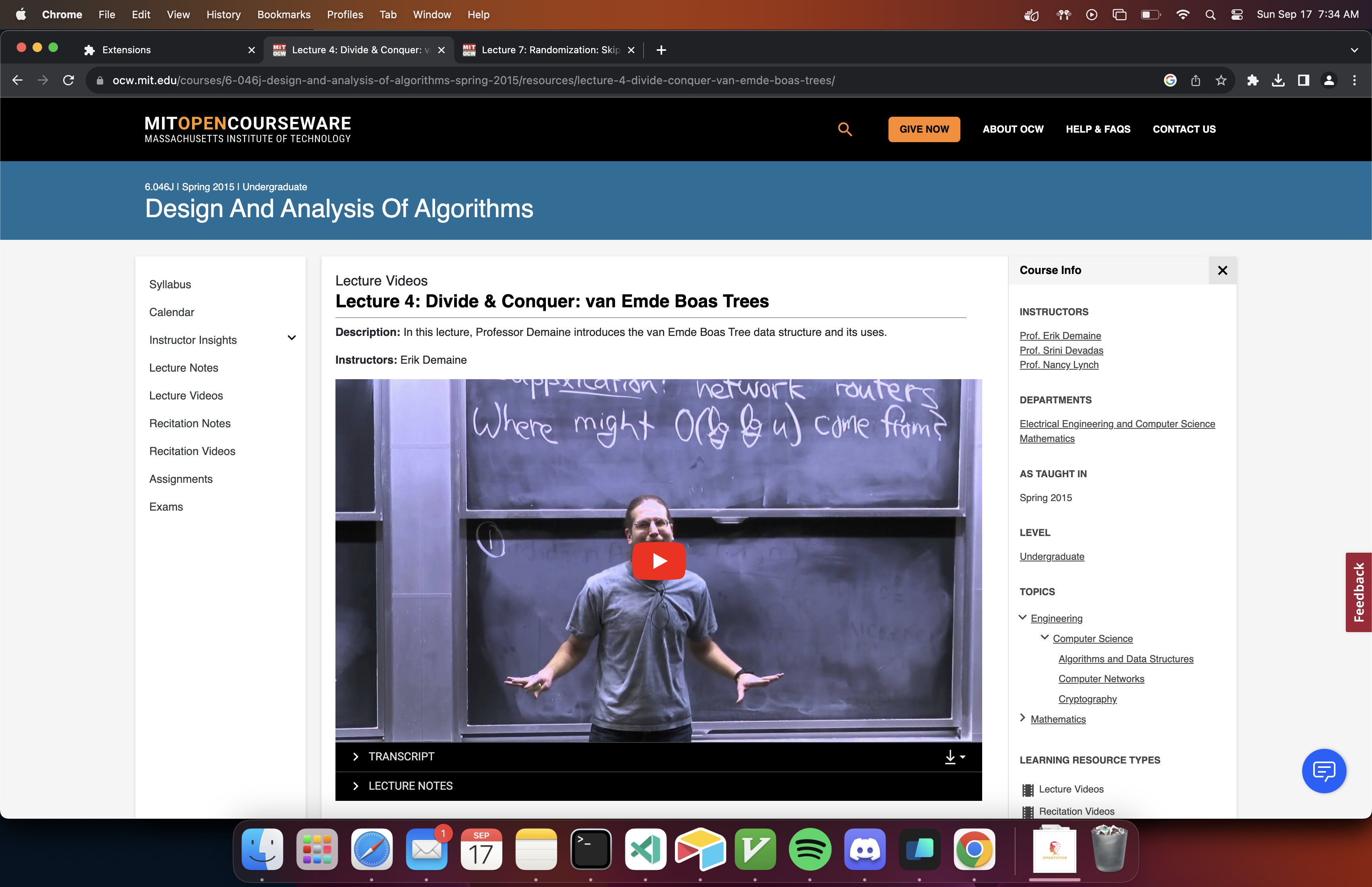Viewport: 1372px width, 887px height.
Task: Open Prof. Erik Demaine link
Action: 1060,336
